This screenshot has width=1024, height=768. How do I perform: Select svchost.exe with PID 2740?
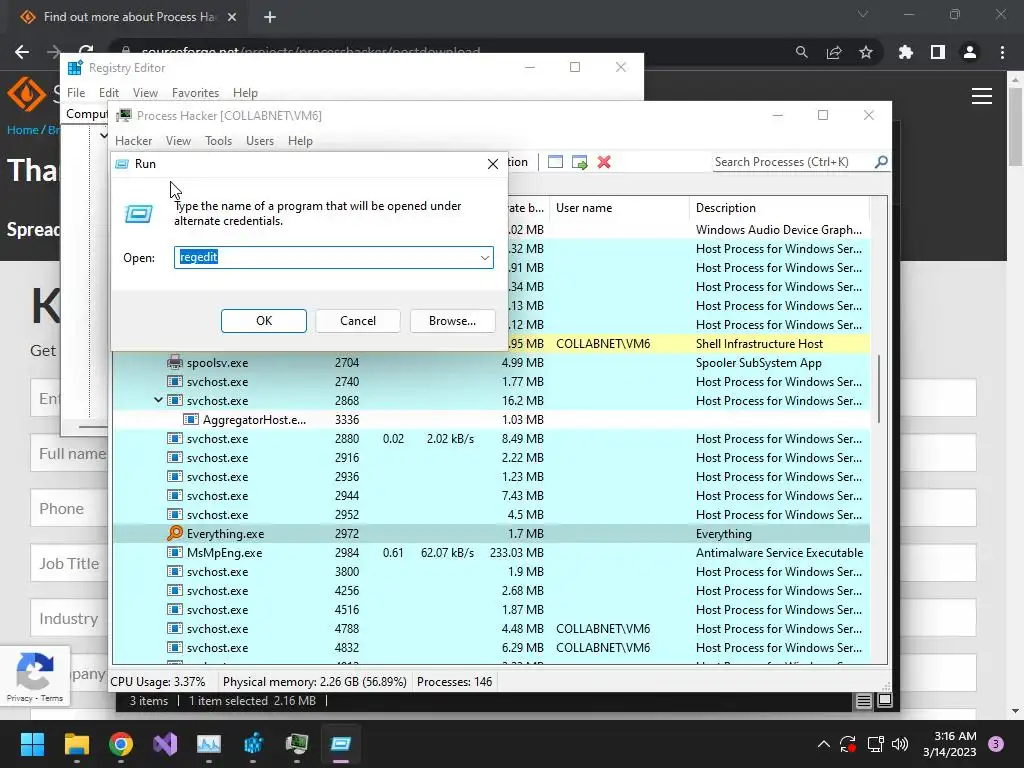[x=491, y=381]
